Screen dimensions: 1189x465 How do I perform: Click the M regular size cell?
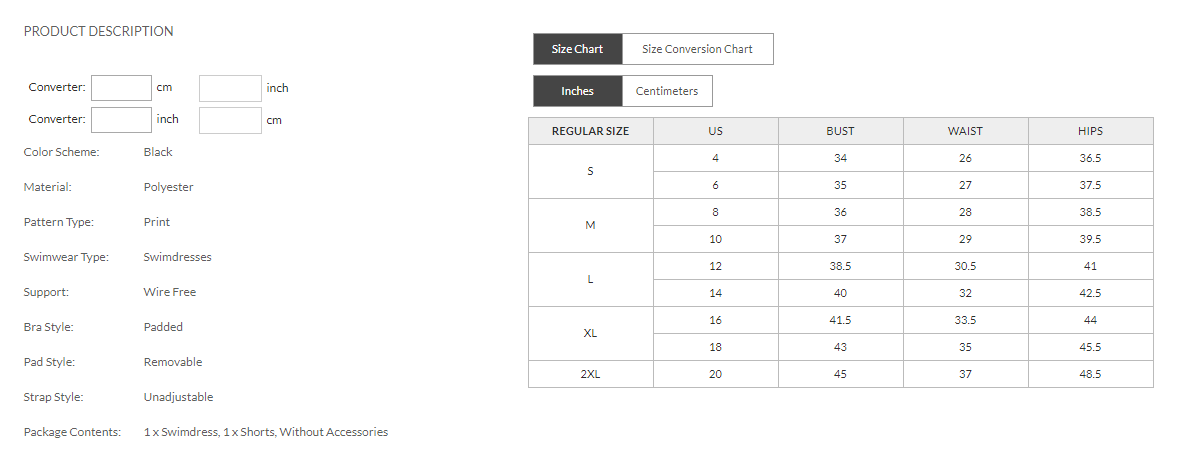(590, 225)
